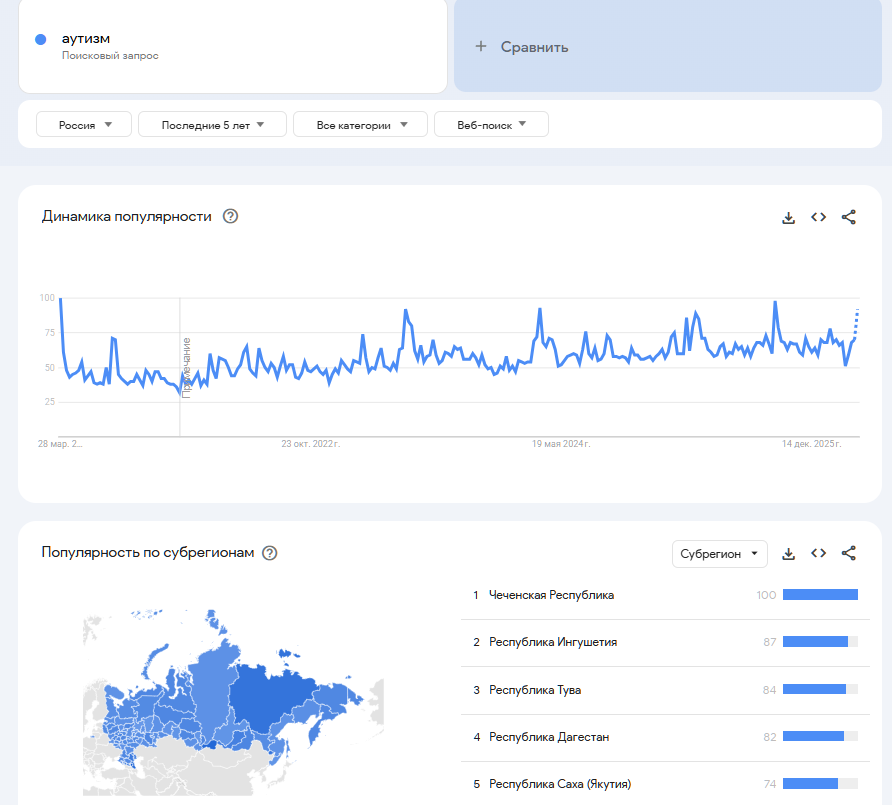Select the аутизм search term card
The height and width of the screenshot is (805, 892).
232,46
